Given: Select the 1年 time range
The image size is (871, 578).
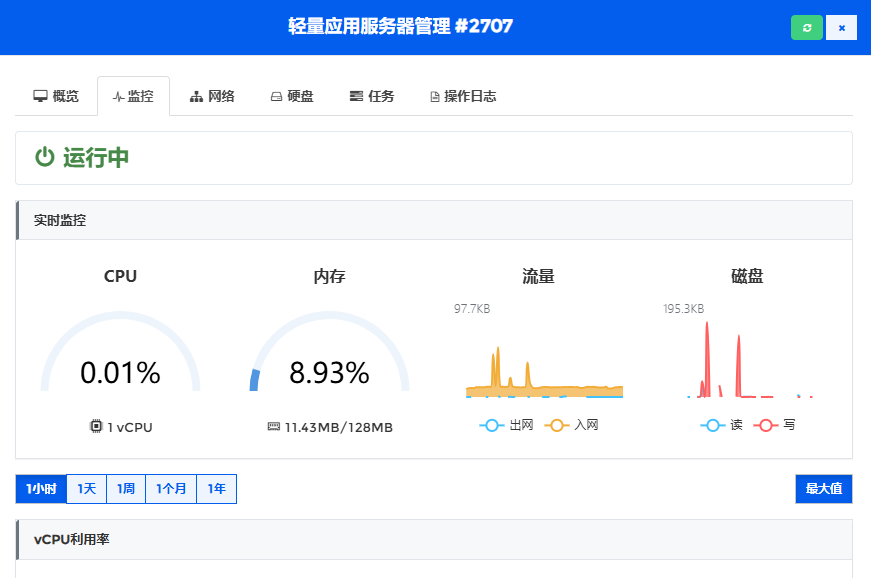Looking at the screenshot, I should point(217,489).
